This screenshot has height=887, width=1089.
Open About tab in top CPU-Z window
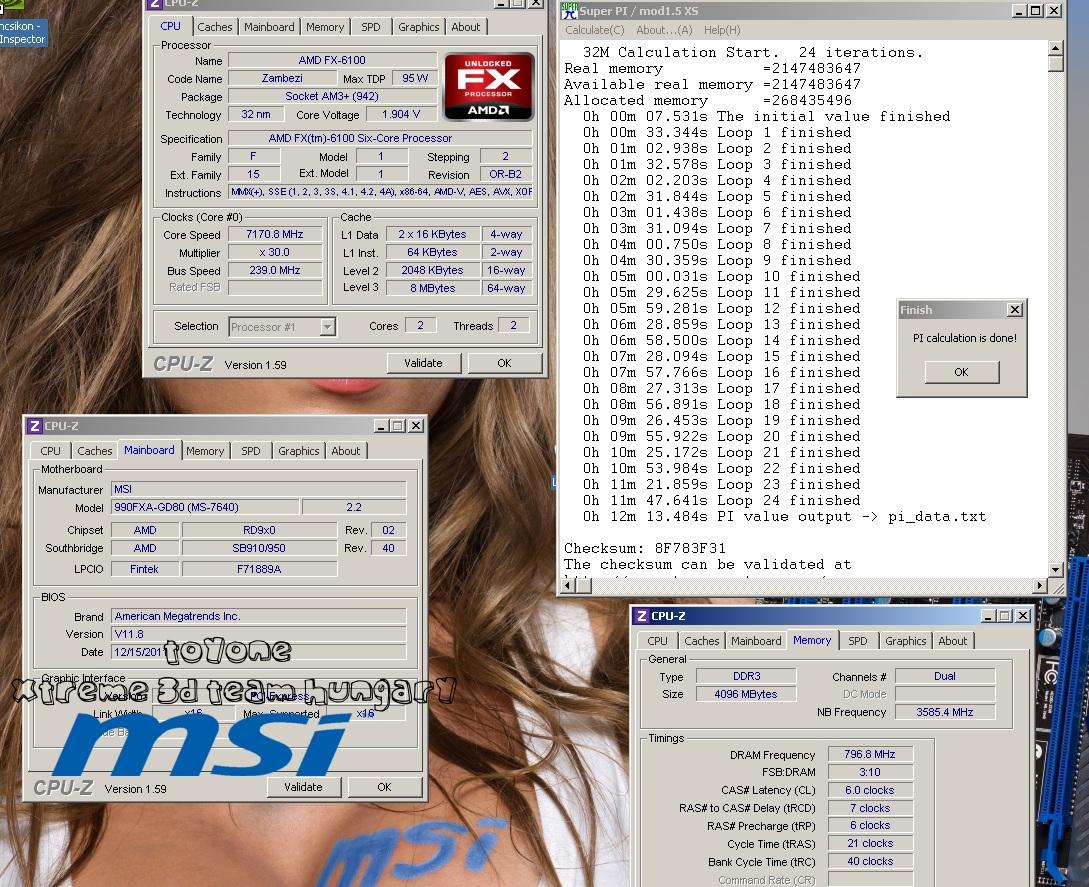click(465, 27)
